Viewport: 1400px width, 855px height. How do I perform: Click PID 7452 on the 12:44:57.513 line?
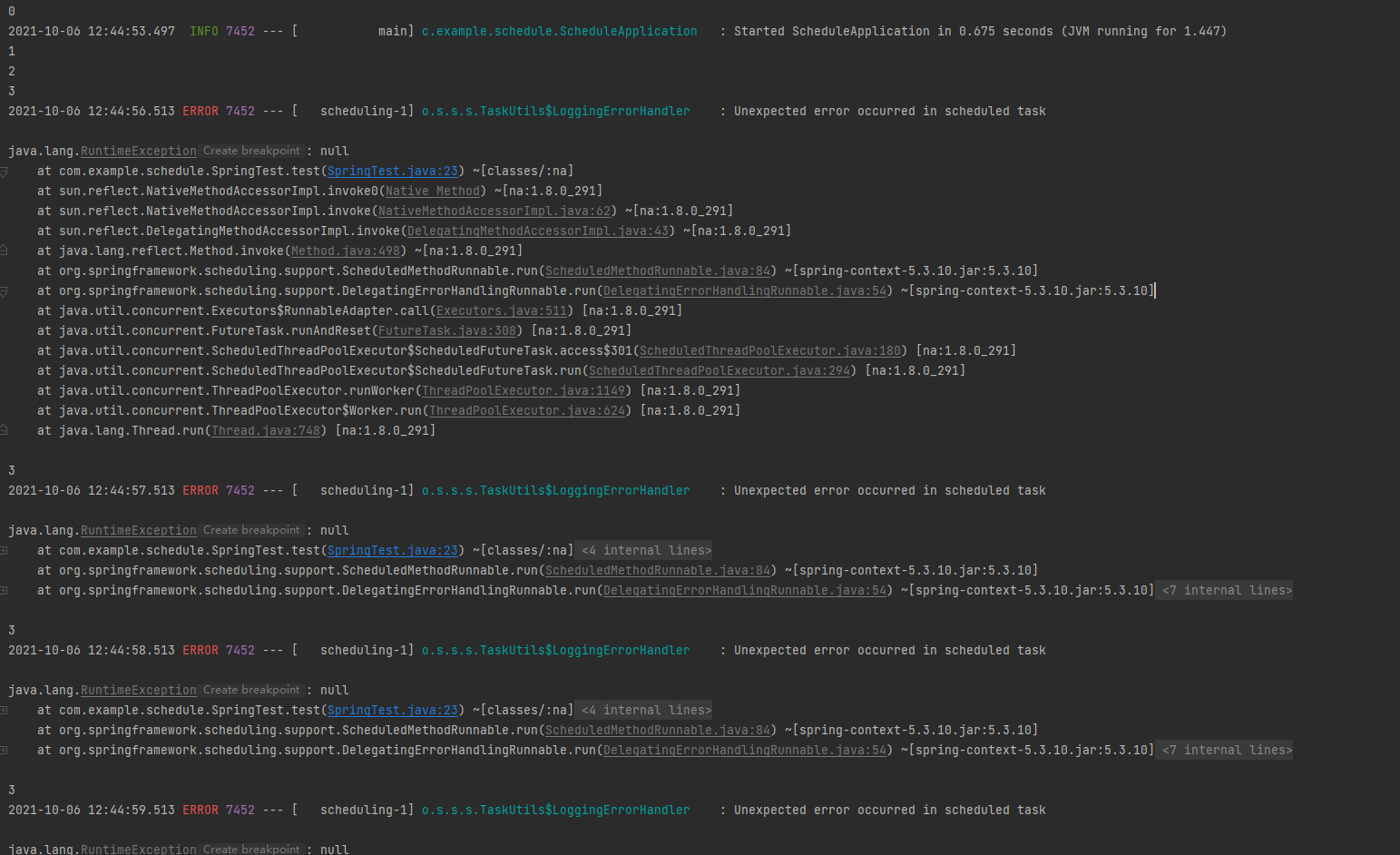tap(240, 490)
